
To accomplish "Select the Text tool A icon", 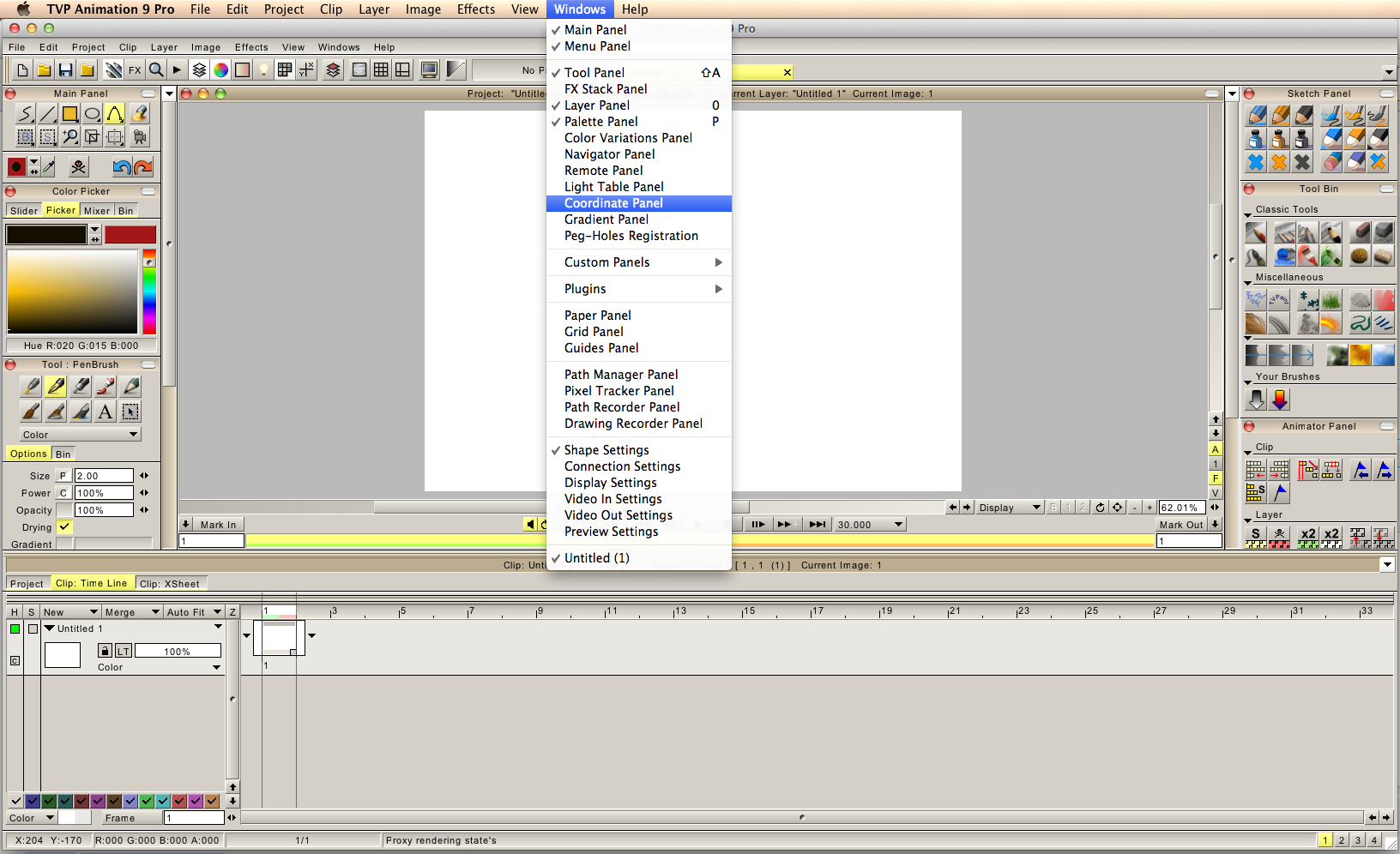I will click(106, 412).
